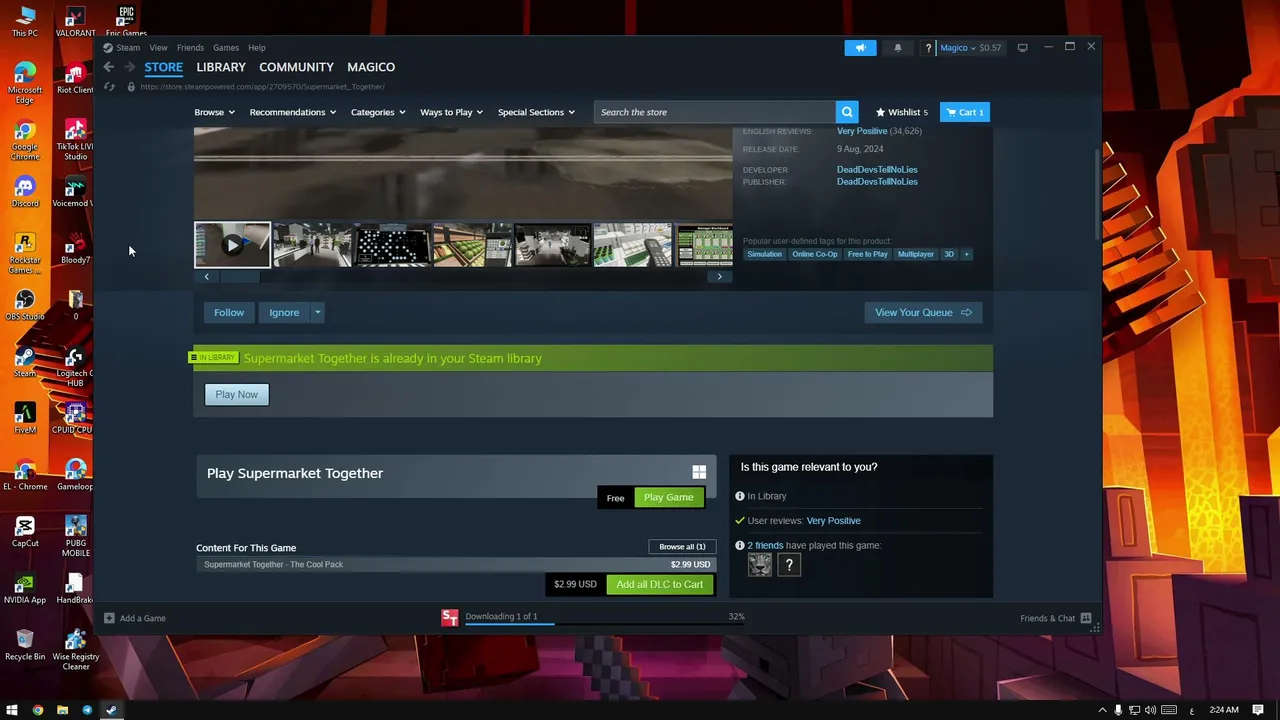Click the Play Now button
This screenshot has width=1280, height=720.
click(x=236, y=394)
